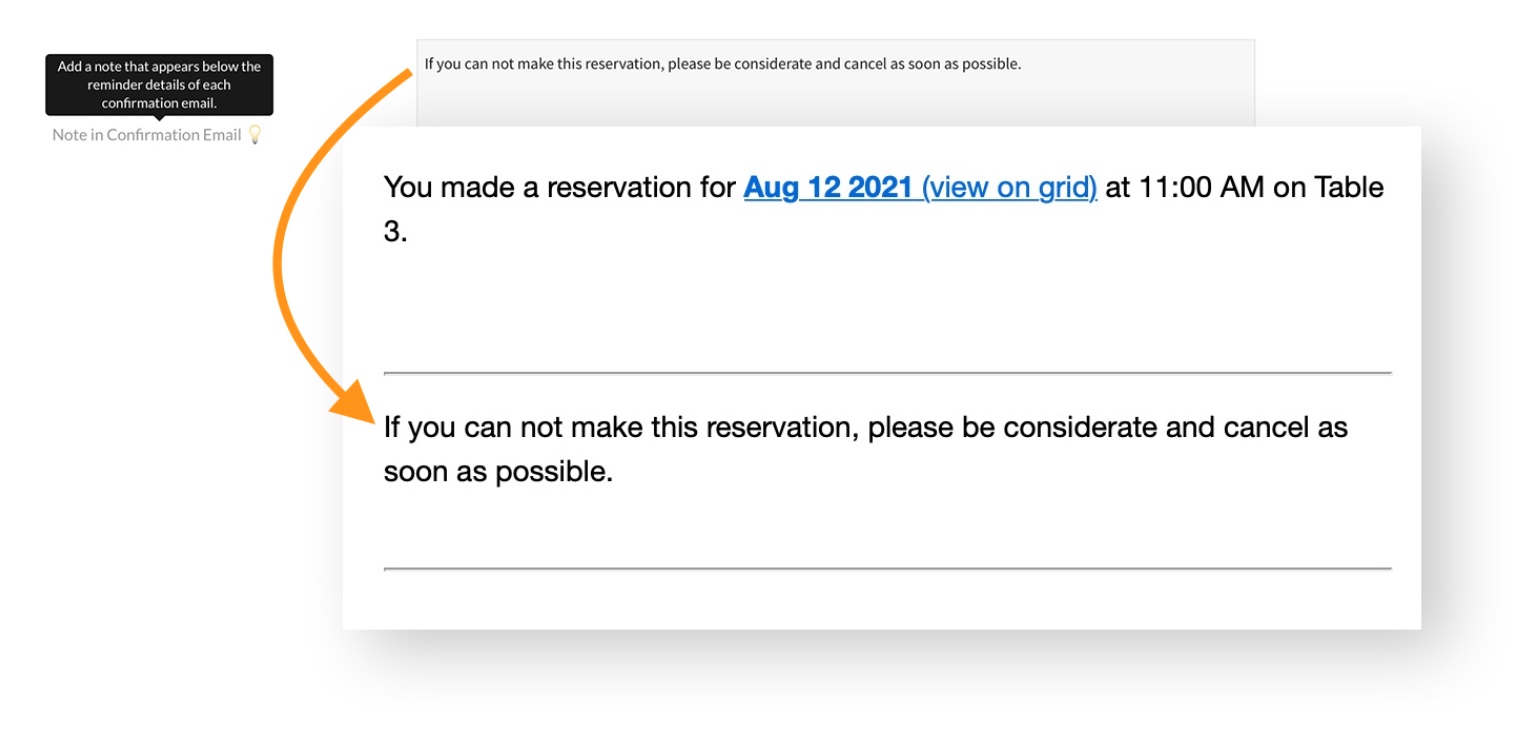Click the lightbulb hint icon
Screen dimensions: 1538x734
point(254,134)
